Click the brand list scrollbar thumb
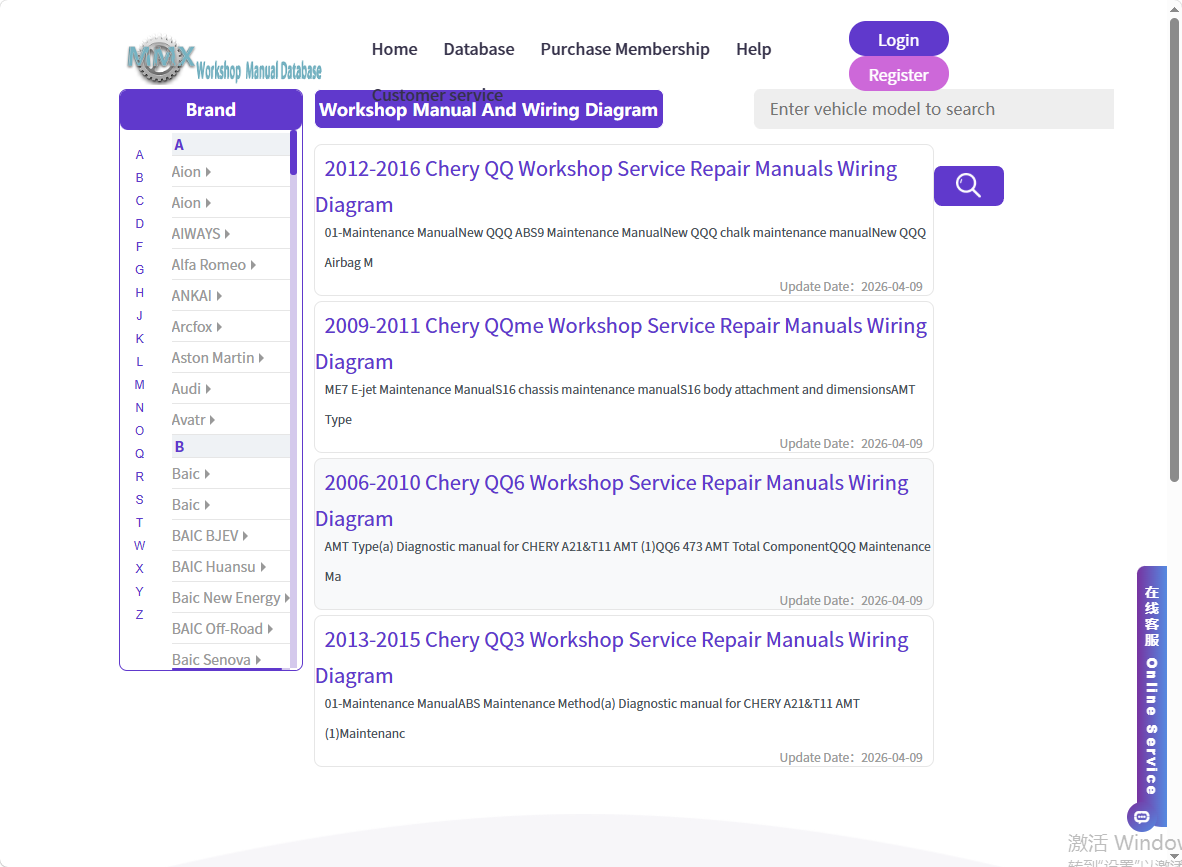The image size is (1182, 867). point(293,153)
